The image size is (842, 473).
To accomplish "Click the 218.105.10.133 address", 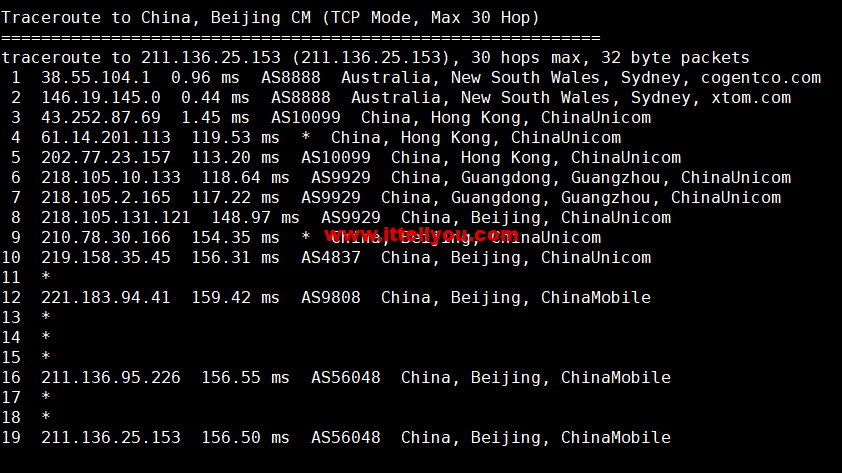I will pyautogui.click(x=111, y=178).
